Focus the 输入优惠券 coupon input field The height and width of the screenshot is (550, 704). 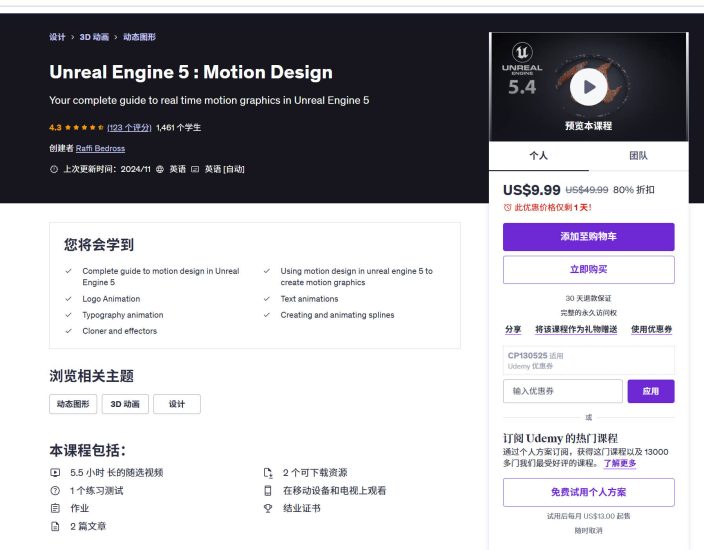(x=563, y=391)
